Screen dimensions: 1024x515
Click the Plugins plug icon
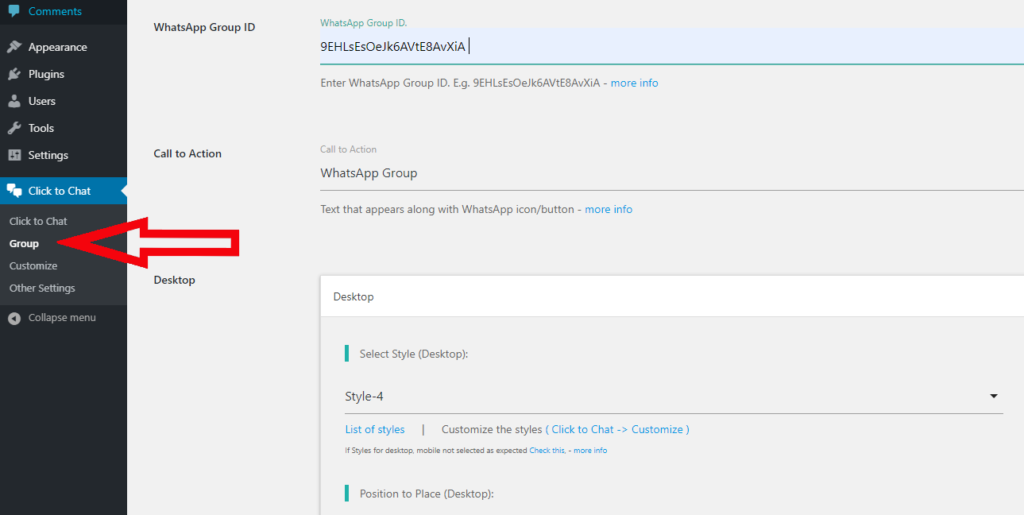pos(14,74)
